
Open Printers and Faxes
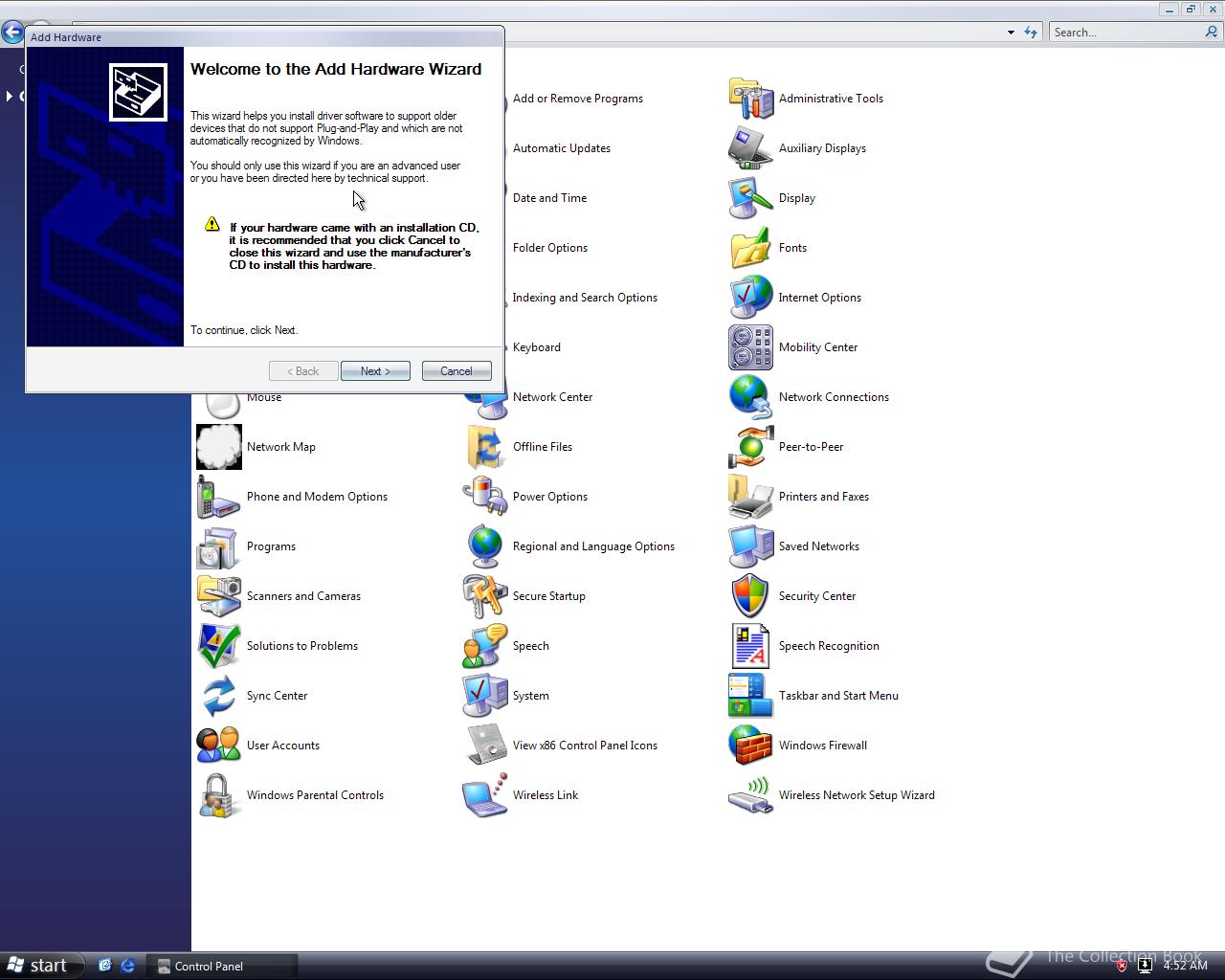(x=823, y=497)
